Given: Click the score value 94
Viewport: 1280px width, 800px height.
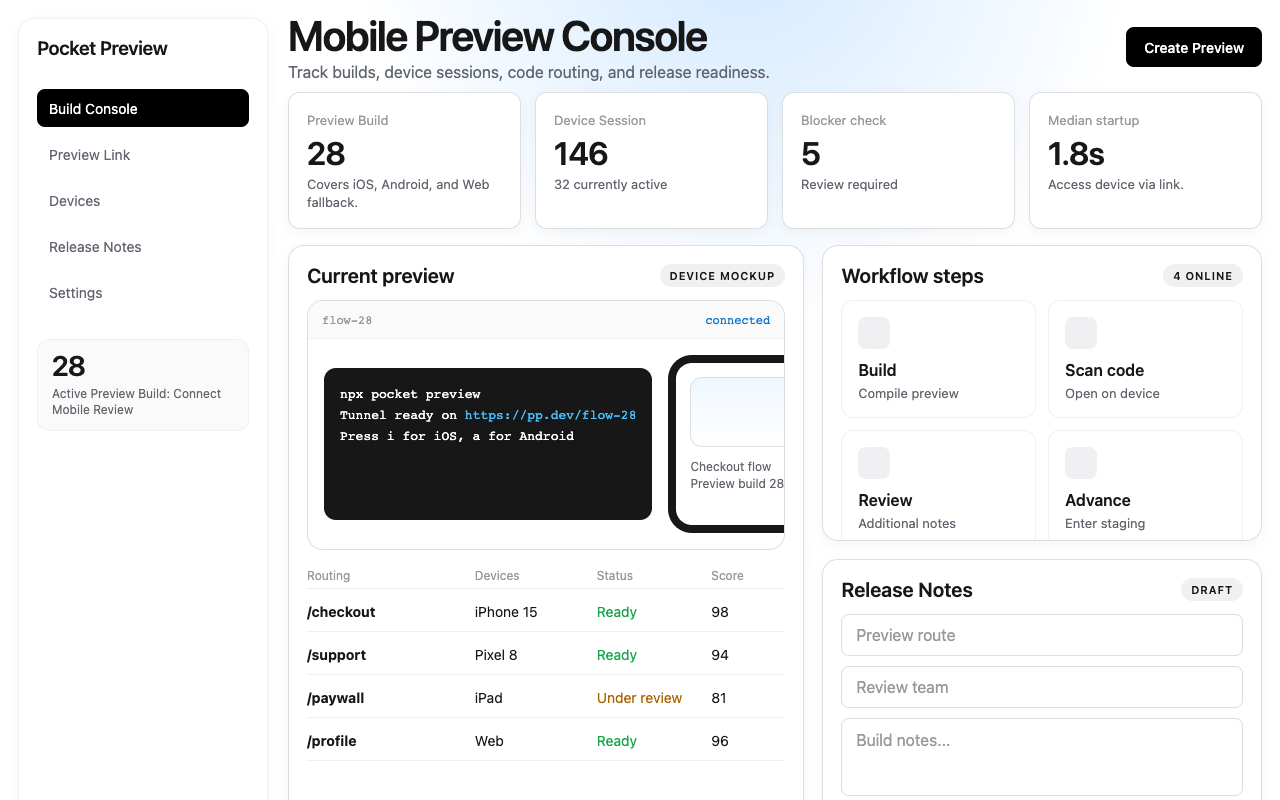Looking at the screenshot, I should point(720,655).
